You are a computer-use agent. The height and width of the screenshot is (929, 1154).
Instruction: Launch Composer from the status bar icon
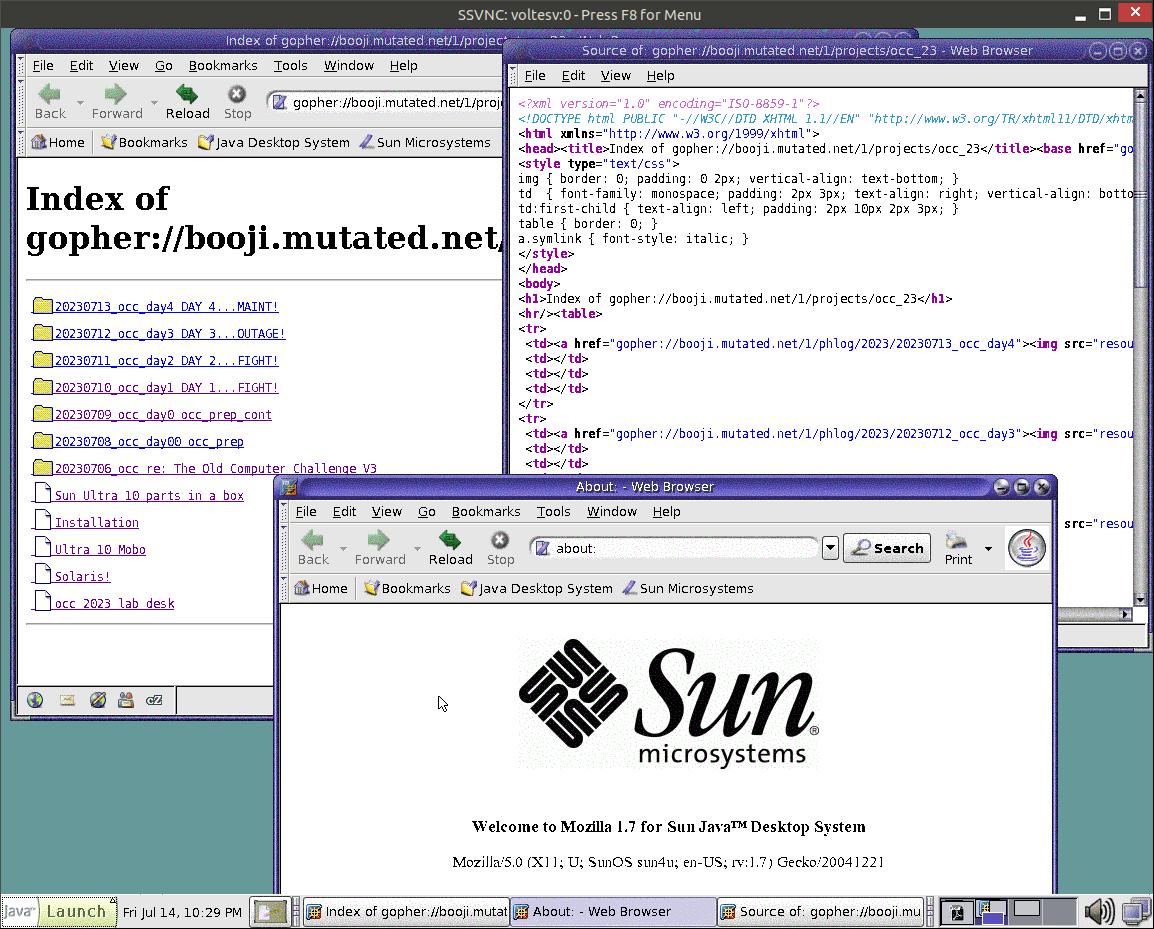tap(97, 700)
